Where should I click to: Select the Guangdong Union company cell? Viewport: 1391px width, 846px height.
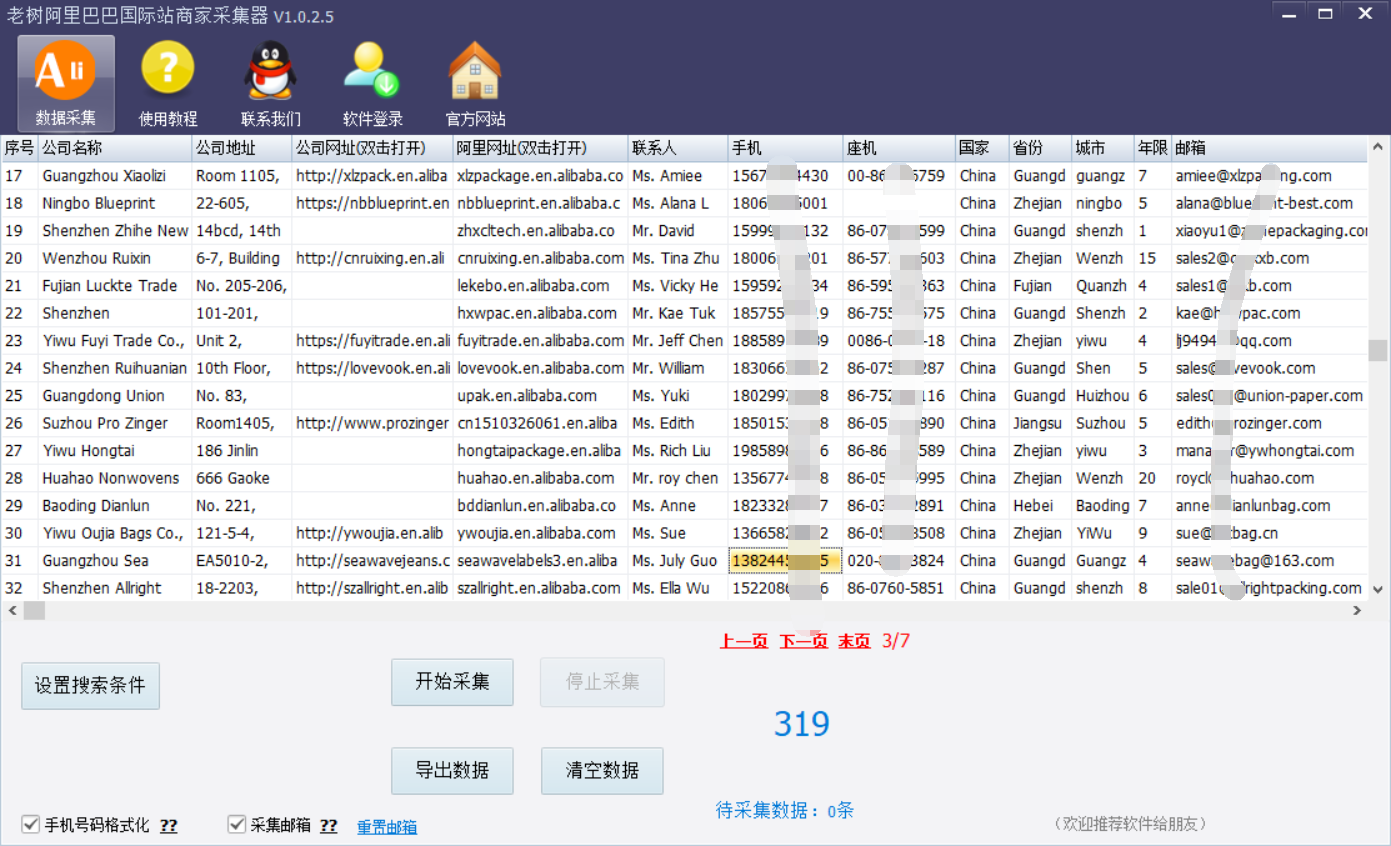[x=115, y=396]
